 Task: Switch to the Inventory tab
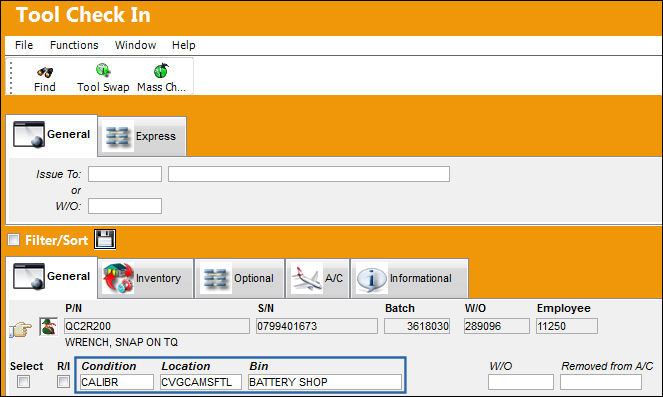click(x=145, y=278)
